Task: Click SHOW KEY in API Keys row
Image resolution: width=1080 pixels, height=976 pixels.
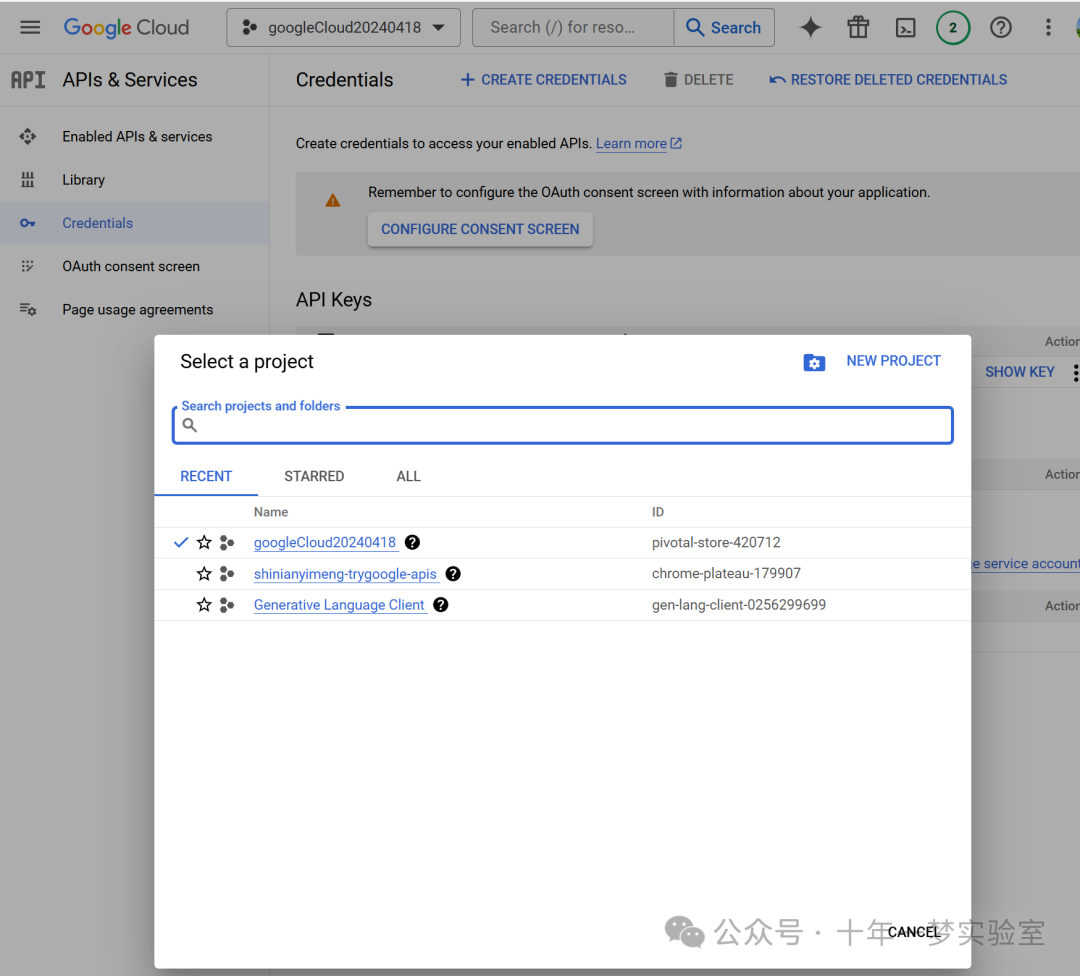Action: (1019, 372)
